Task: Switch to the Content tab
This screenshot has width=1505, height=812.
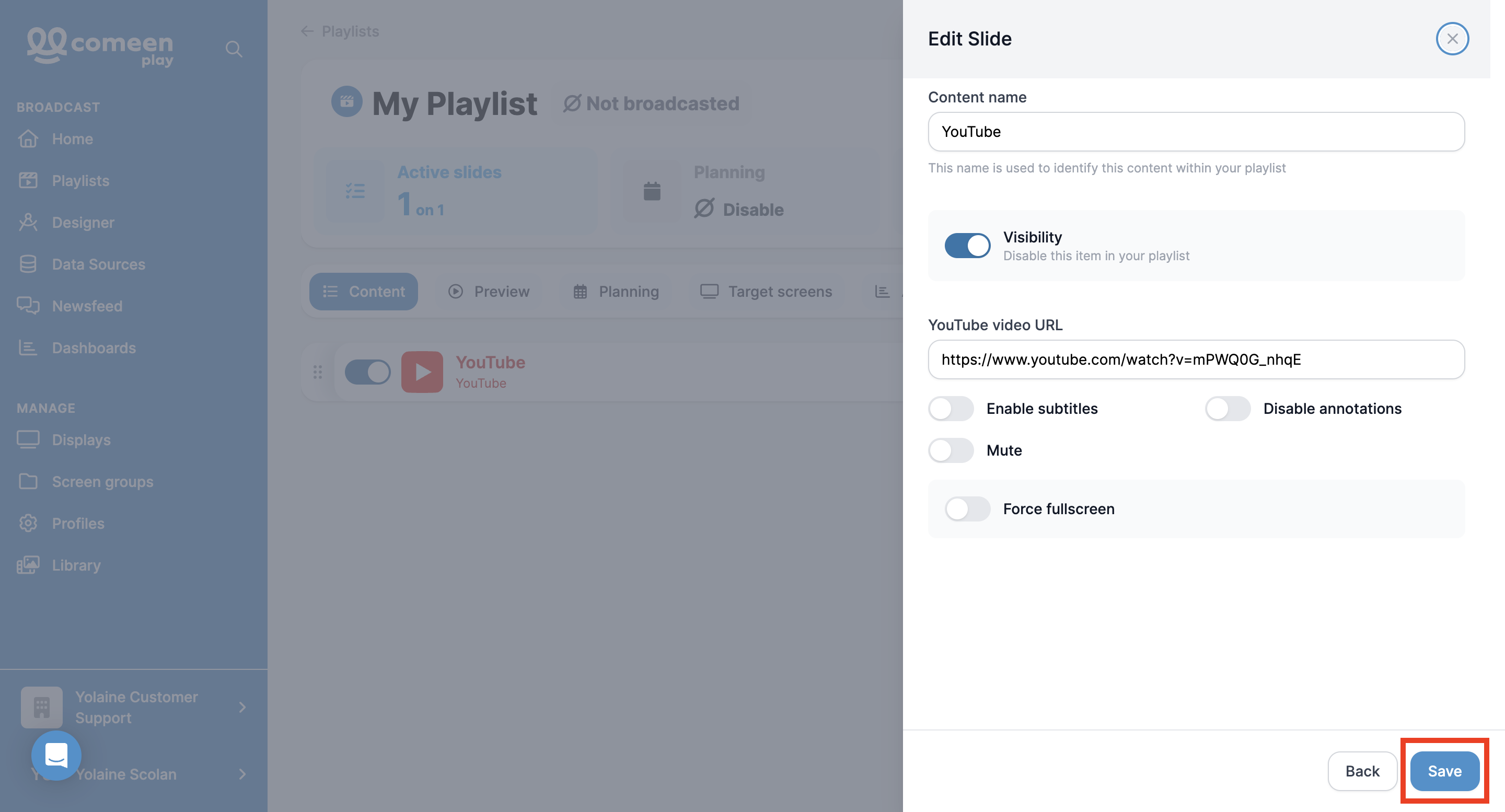Action: click(x=363, y=292)
